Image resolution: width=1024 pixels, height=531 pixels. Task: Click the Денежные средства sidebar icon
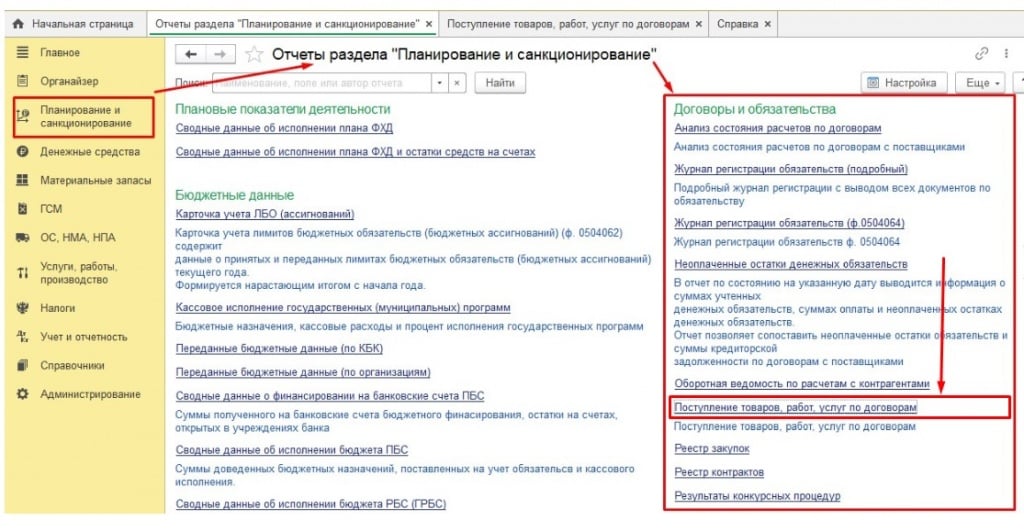pos(22,152)
